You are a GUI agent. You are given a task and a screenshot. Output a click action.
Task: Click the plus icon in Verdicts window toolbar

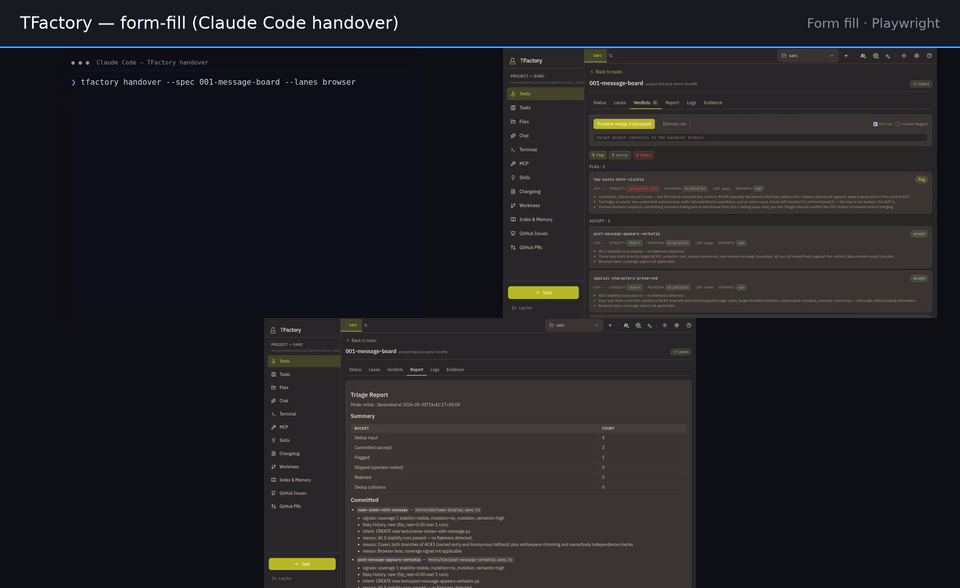click(x=846, y=56)
